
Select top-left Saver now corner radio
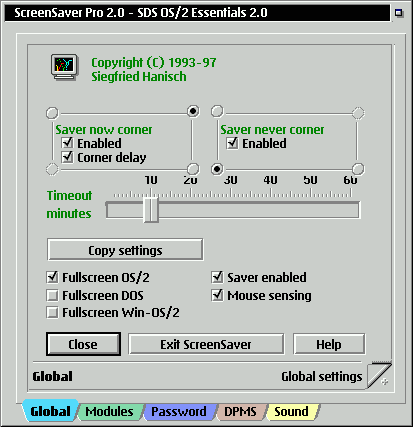pos(52,113)
